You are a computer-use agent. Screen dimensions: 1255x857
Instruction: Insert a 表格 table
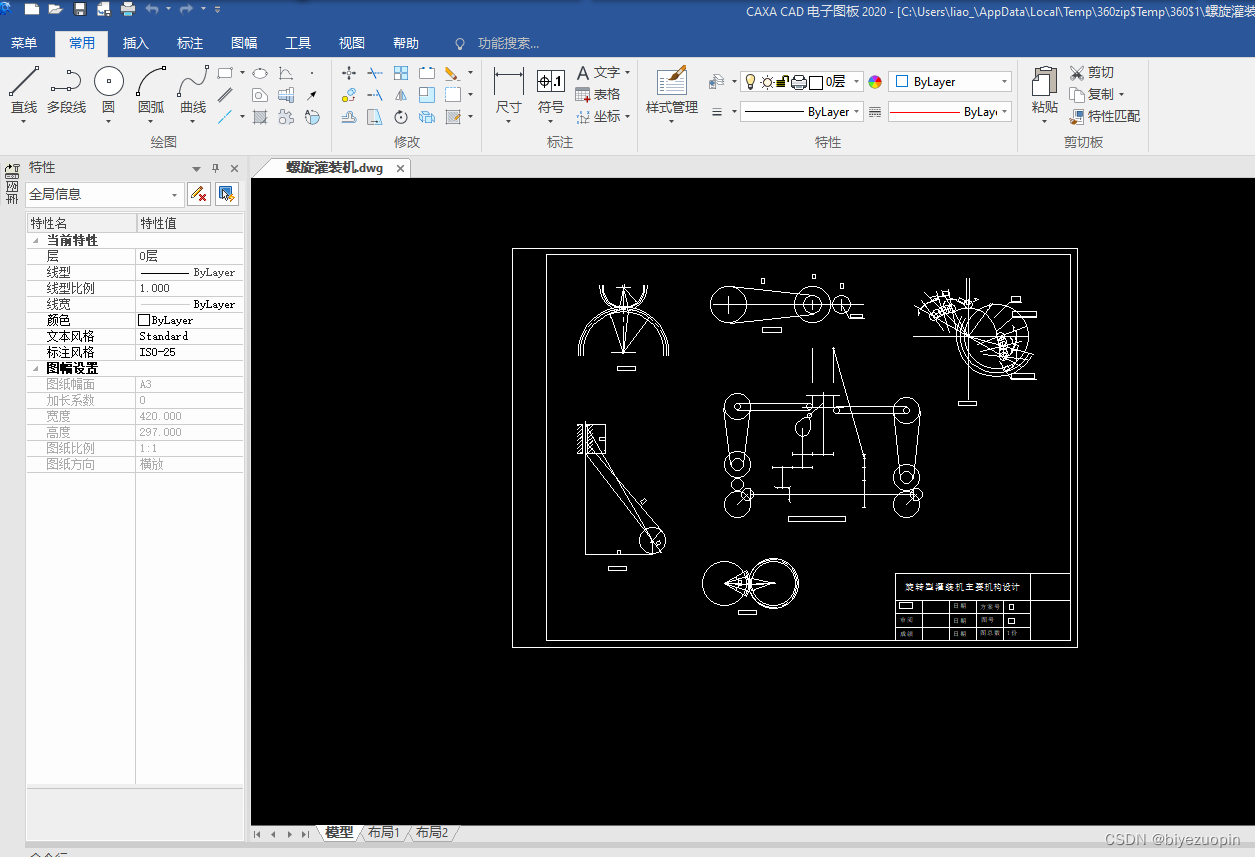click(599, 94)
